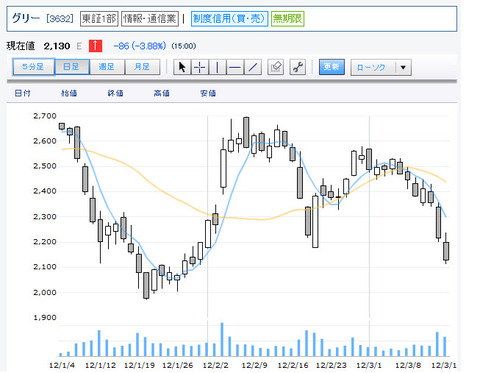Click the eraser tool icon
The height and width of the screenshot is (373, 480).
point(276,67)
